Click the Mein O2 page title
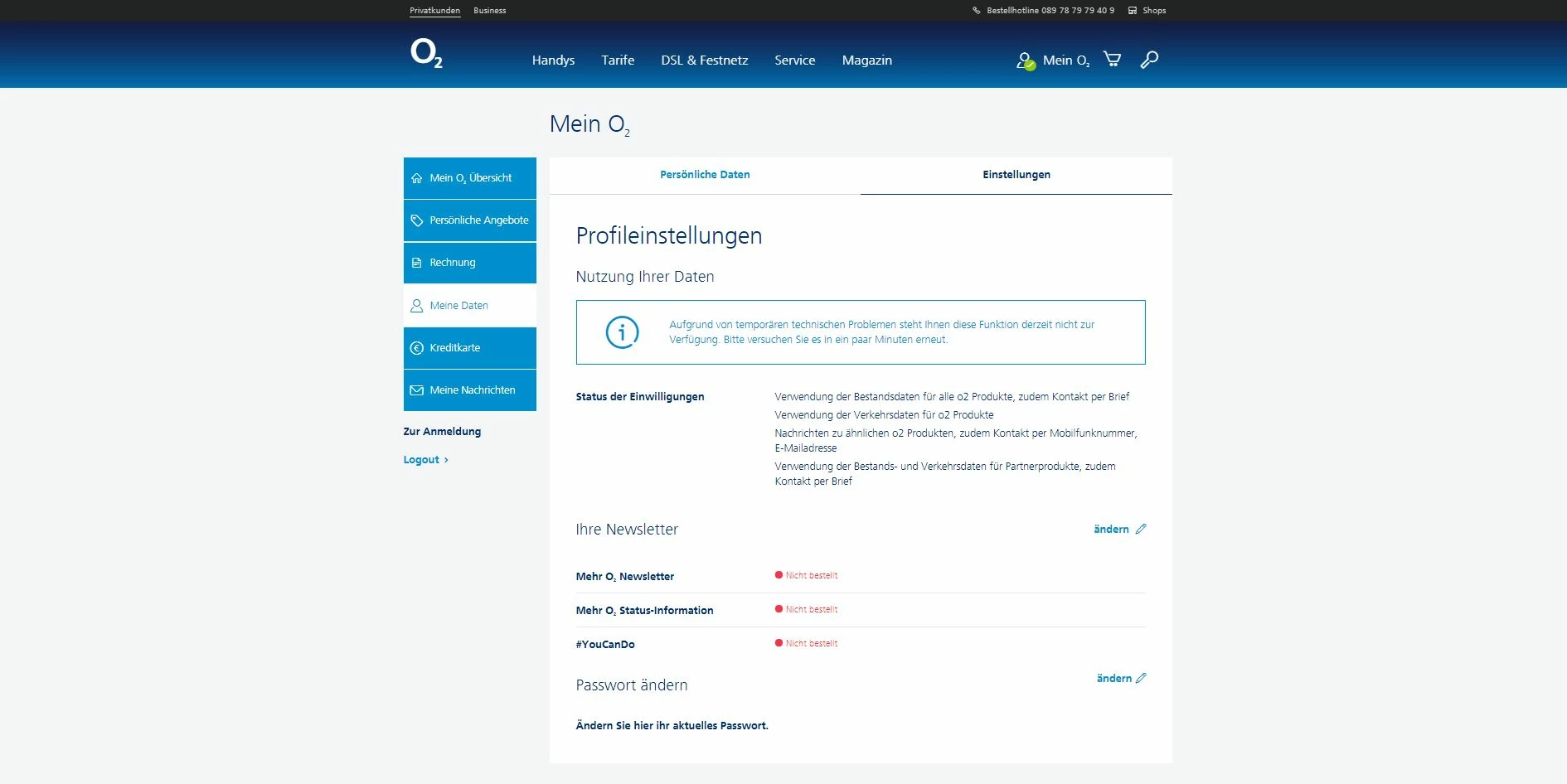This screenshot has height=784, width=1567. point(589,124)
